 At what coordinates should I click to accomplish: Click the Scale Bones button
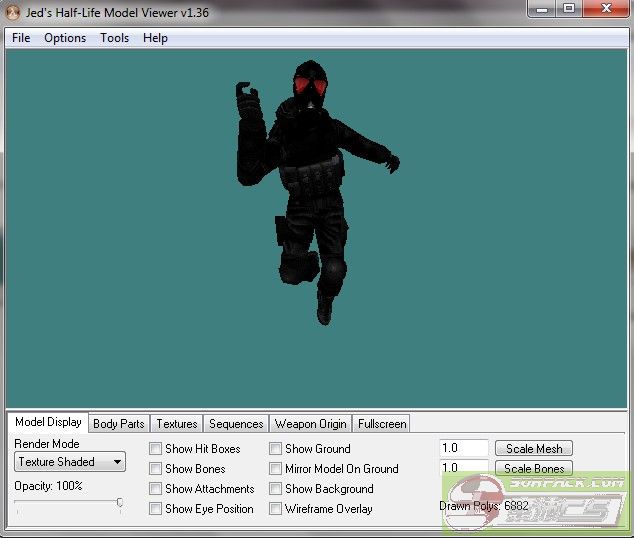tap(534, 468)
